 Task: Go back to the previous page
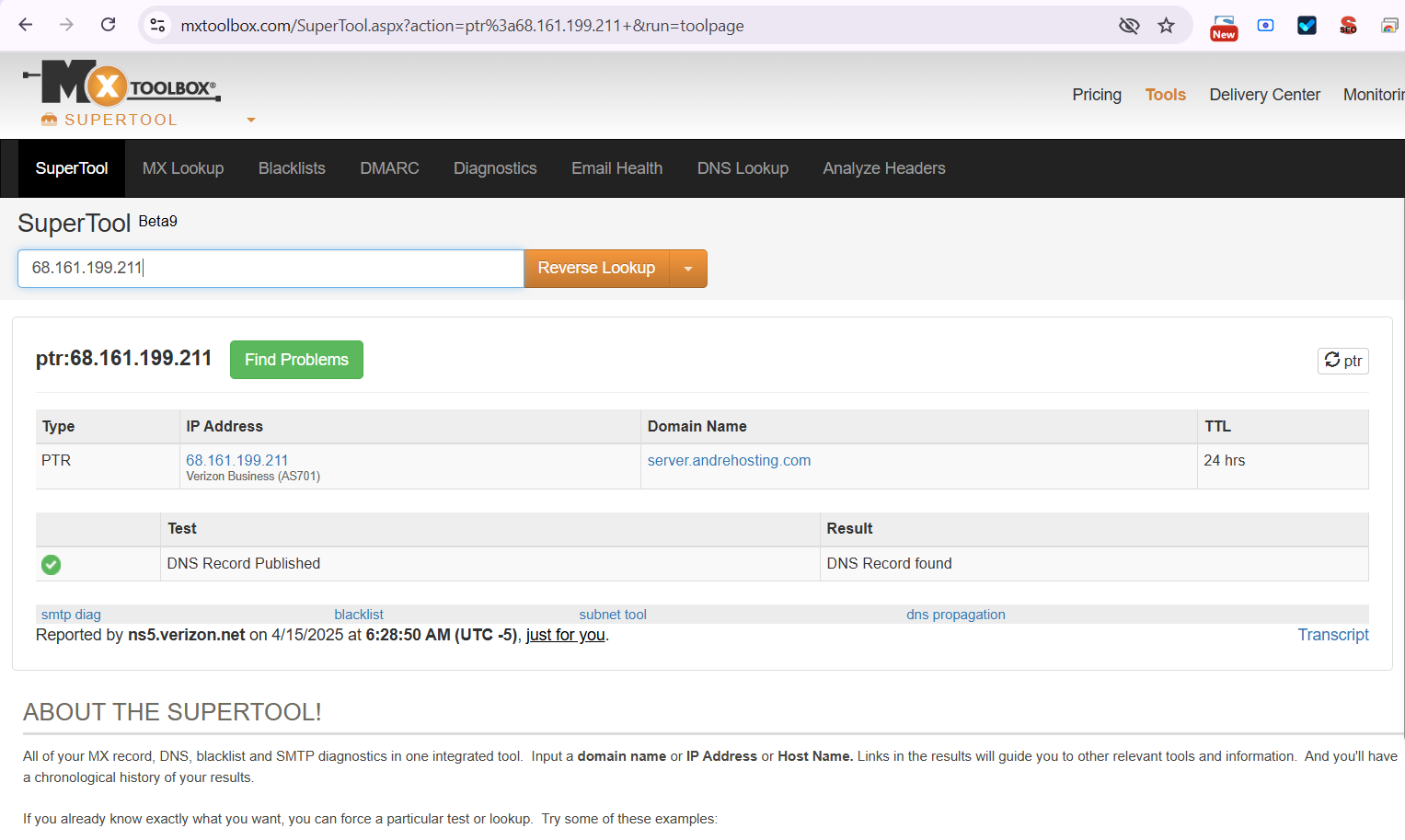coord(26,25)
